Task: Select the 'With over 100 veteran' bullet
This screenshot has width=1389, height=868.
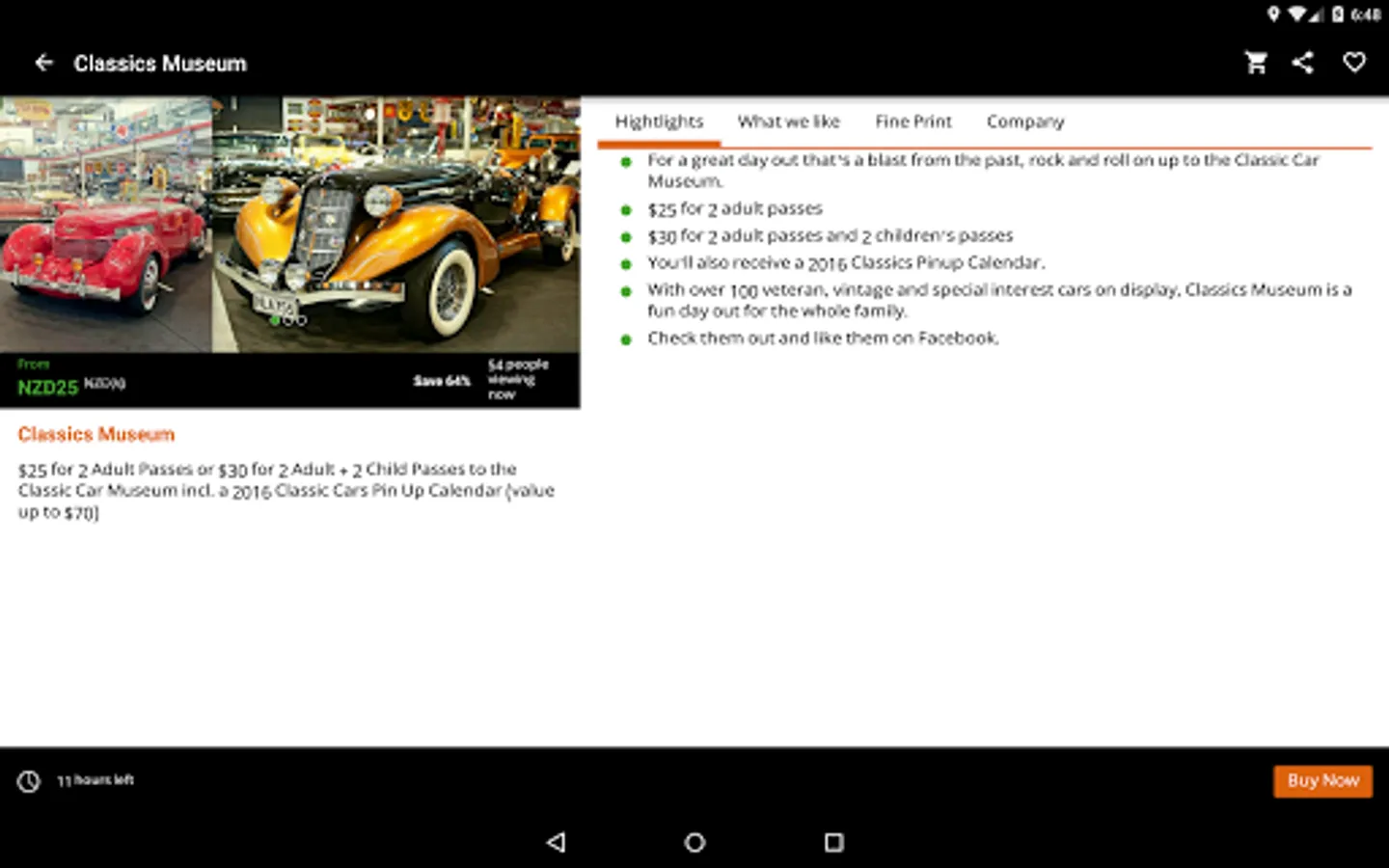Action: click(x=999, y=300)
